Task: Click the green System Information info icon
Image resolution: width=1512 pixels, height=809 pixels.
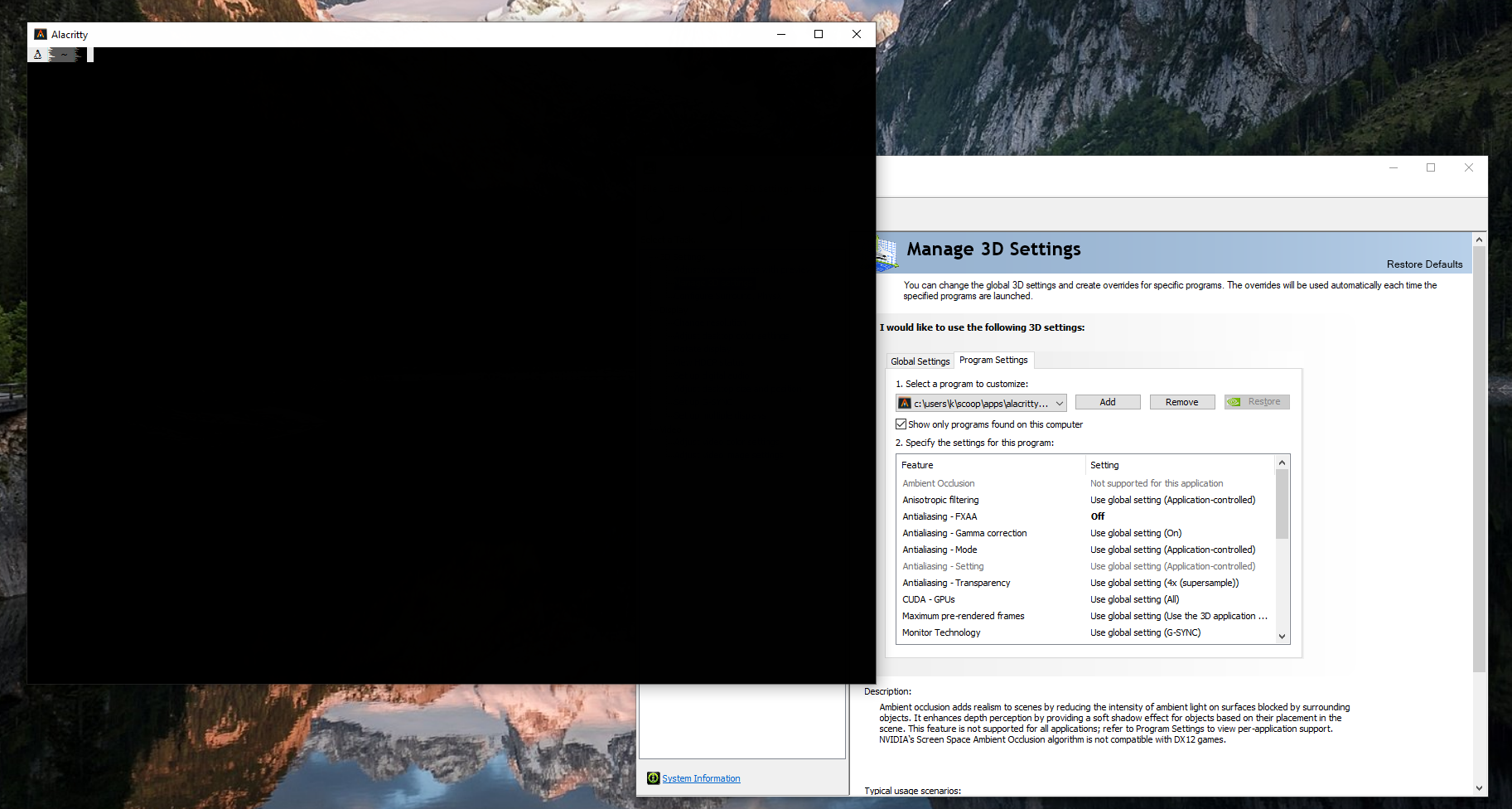Action: click(653, 778)
